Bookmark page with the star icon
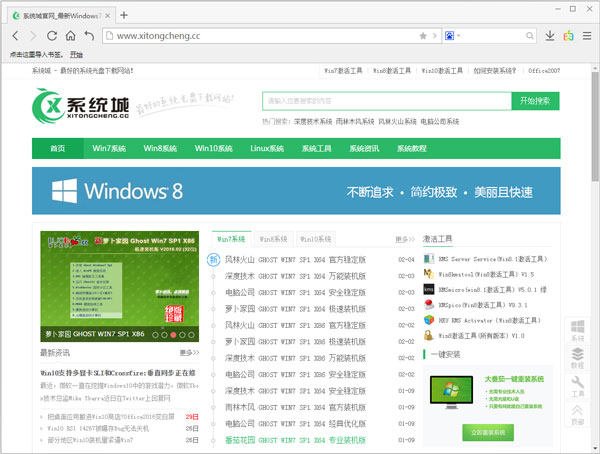 pyautogui.click(x=423, y=36)
